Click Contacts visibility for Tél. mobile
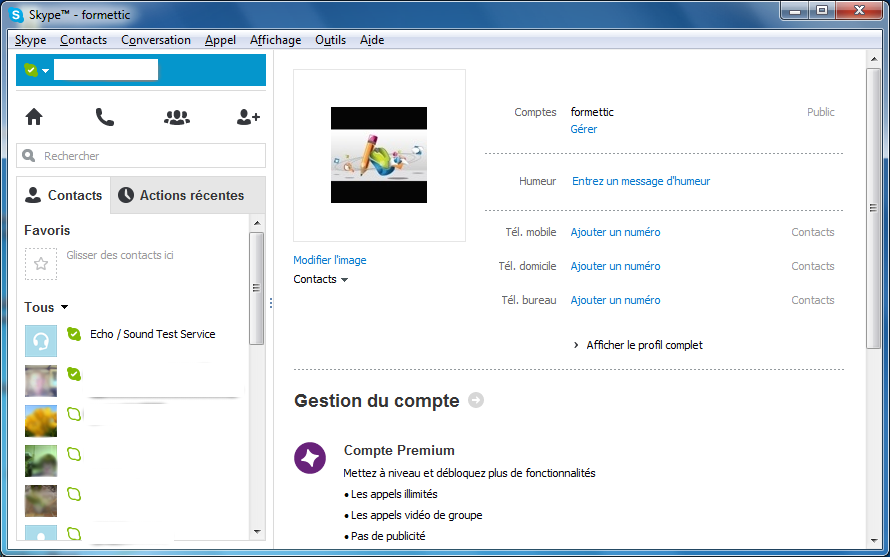 tap(813, 232)
